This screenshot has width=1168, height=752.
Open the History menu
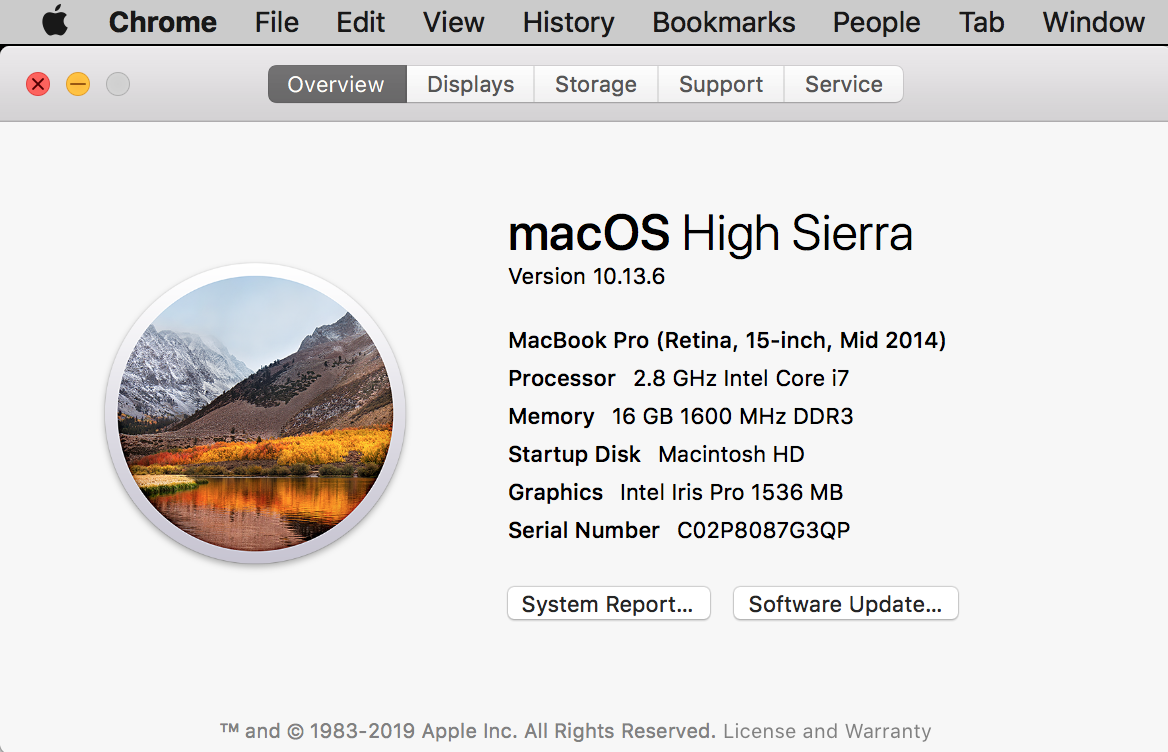568,22
